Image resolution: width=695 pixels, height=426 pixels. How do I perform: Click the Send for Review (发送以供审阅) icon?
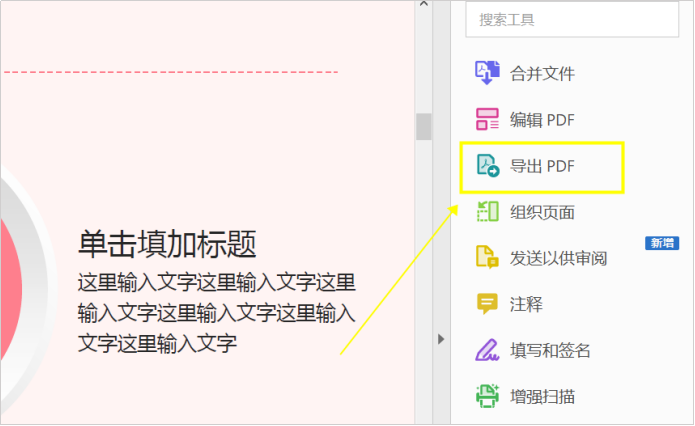[x=487, y=257]
